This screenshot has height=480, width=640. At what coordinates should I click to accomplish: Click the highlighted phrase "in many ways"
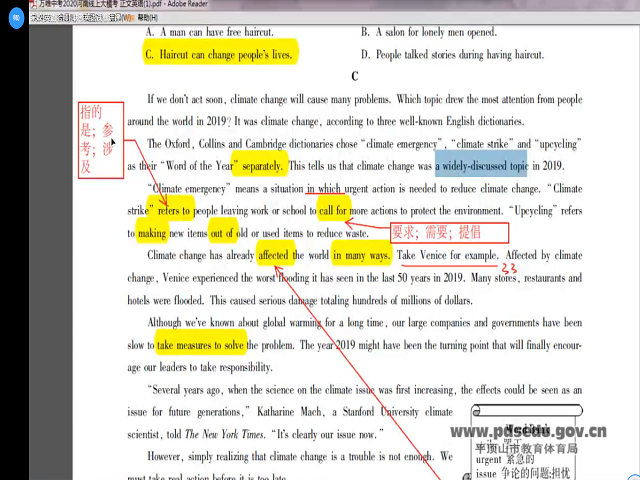click(x=361, y=256)
